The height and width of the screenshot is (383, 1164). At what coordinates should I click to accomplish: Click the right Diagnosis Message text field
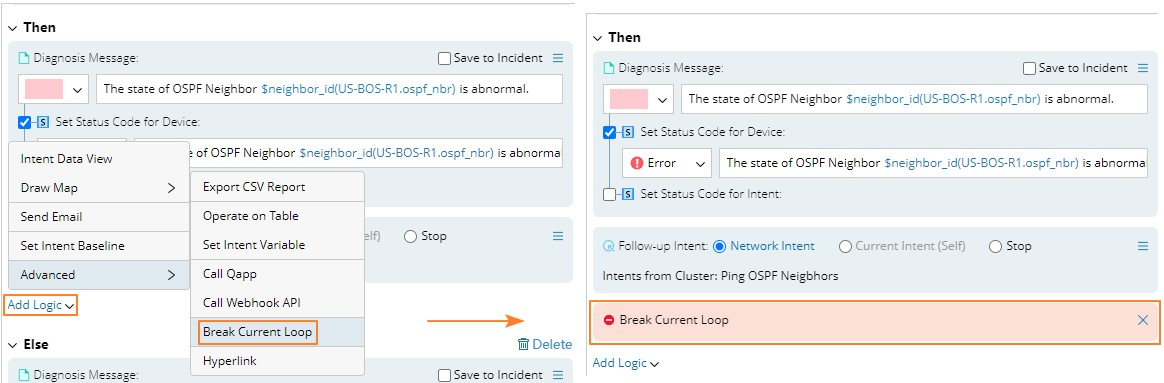[x=915, y=99]
